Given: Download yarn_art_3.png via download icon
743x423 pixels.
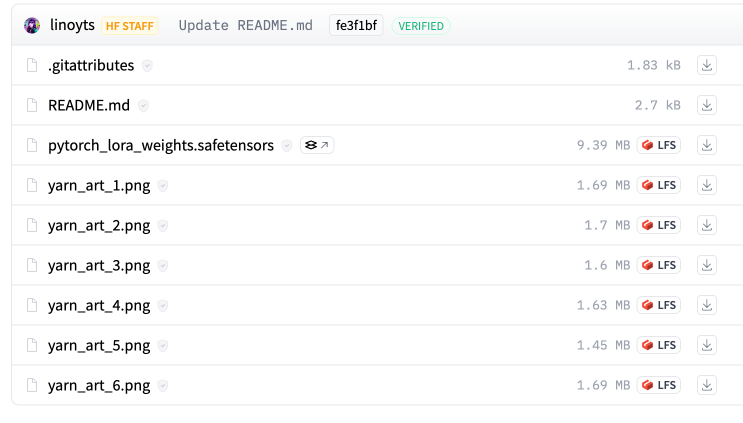Looking at the screenshot, I should pos(706,265).
